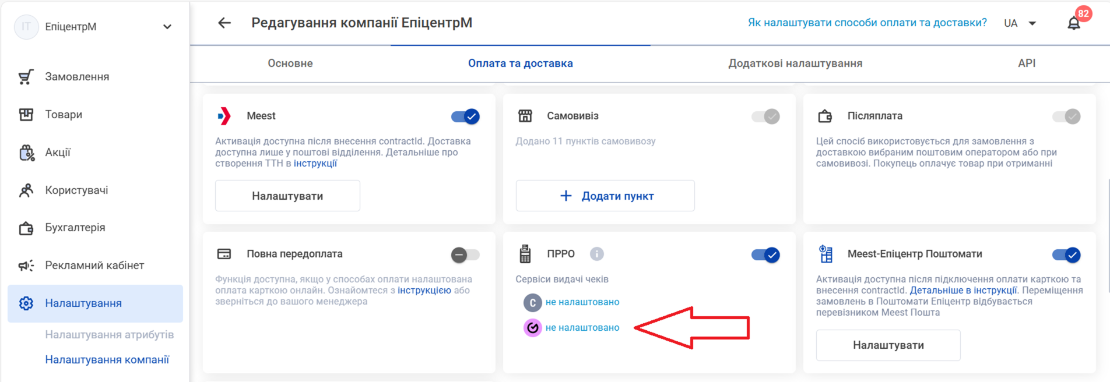Click Налаштувати button in Поштомати card

888,345
